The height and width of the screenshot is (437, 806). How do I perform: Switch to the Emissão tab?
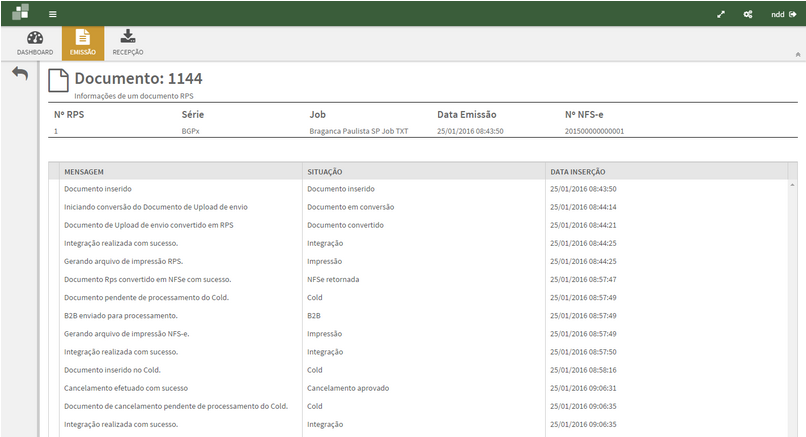[x=83, y=43]
